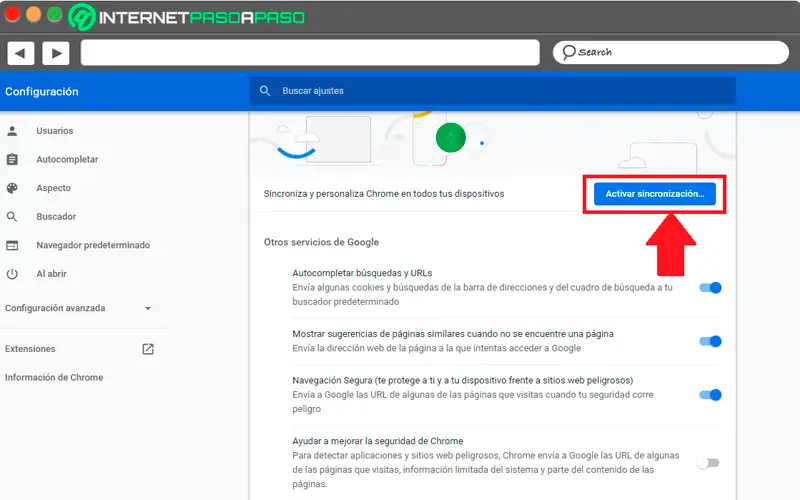Disable the Navegación Segura toggle
The height and width of the screenshot is (500, 800).
pyautogui.click(x=710, y=395)
